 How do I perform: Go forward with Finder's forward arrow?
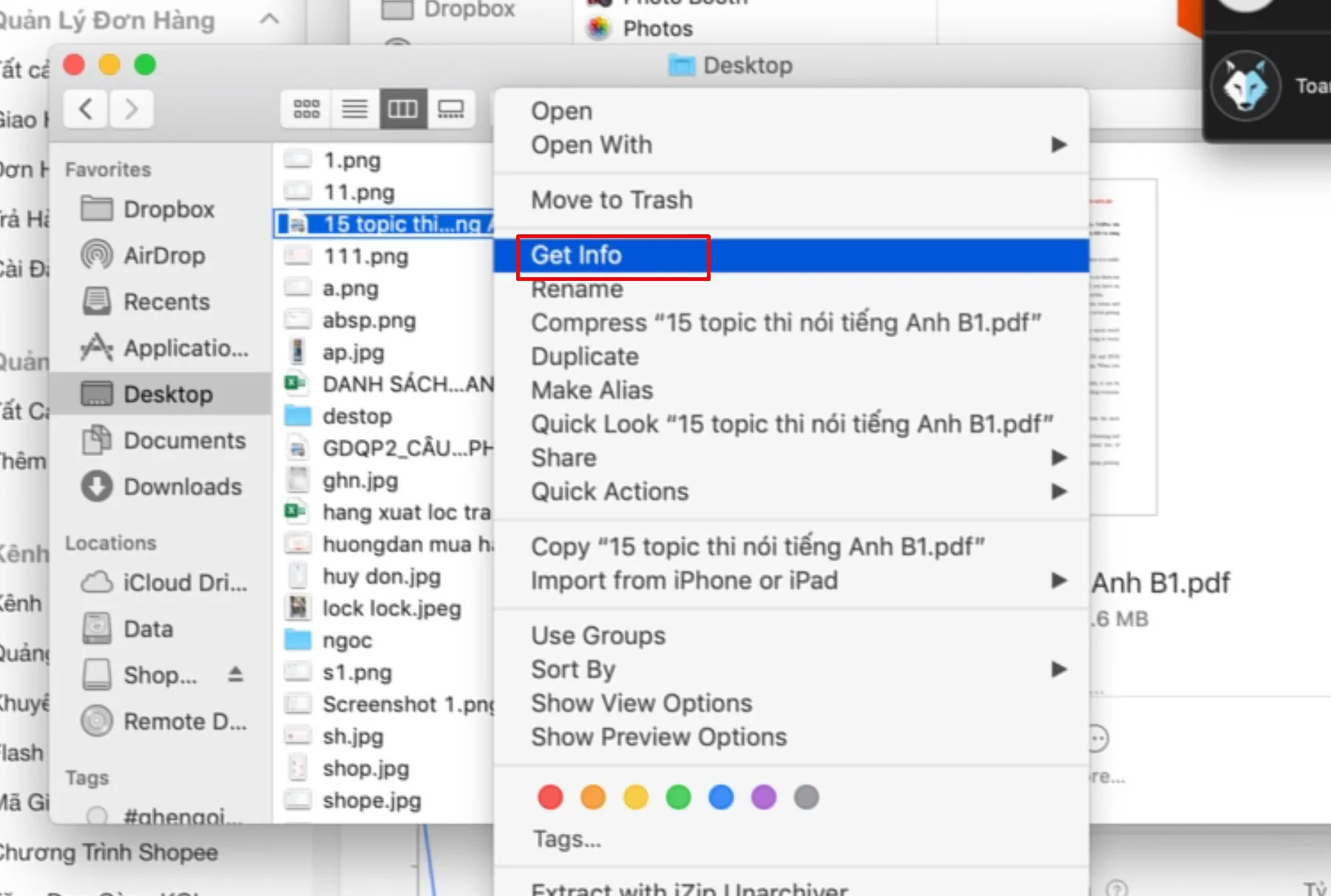point(131,109)
